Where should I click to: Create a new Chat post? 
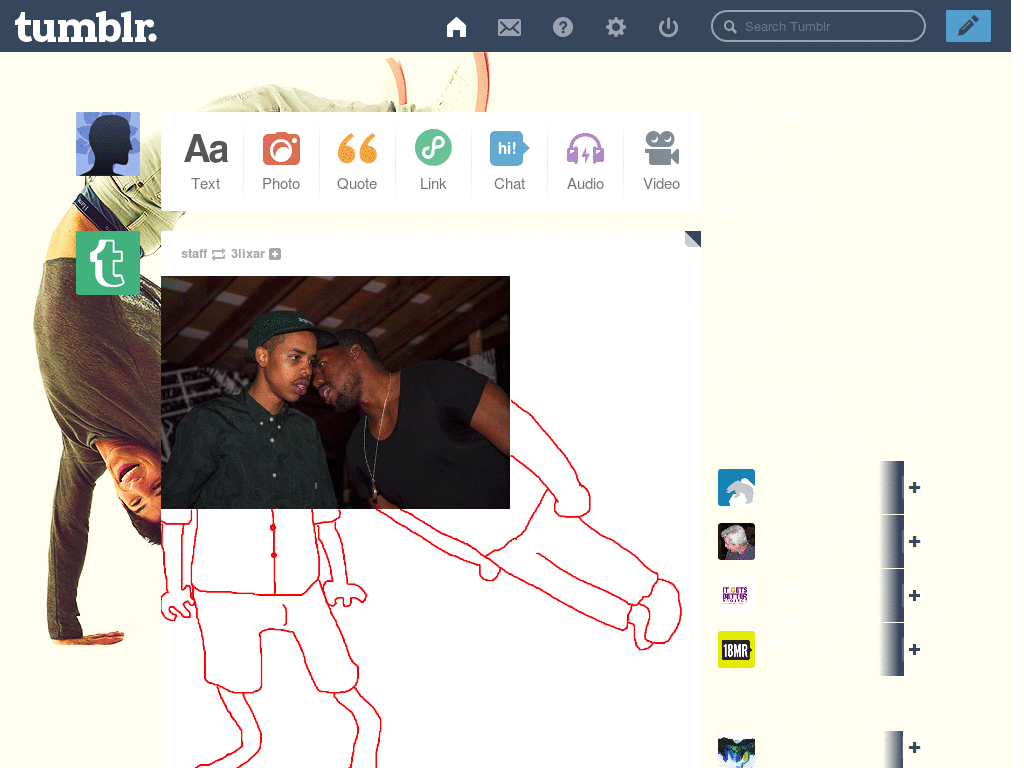509,161
